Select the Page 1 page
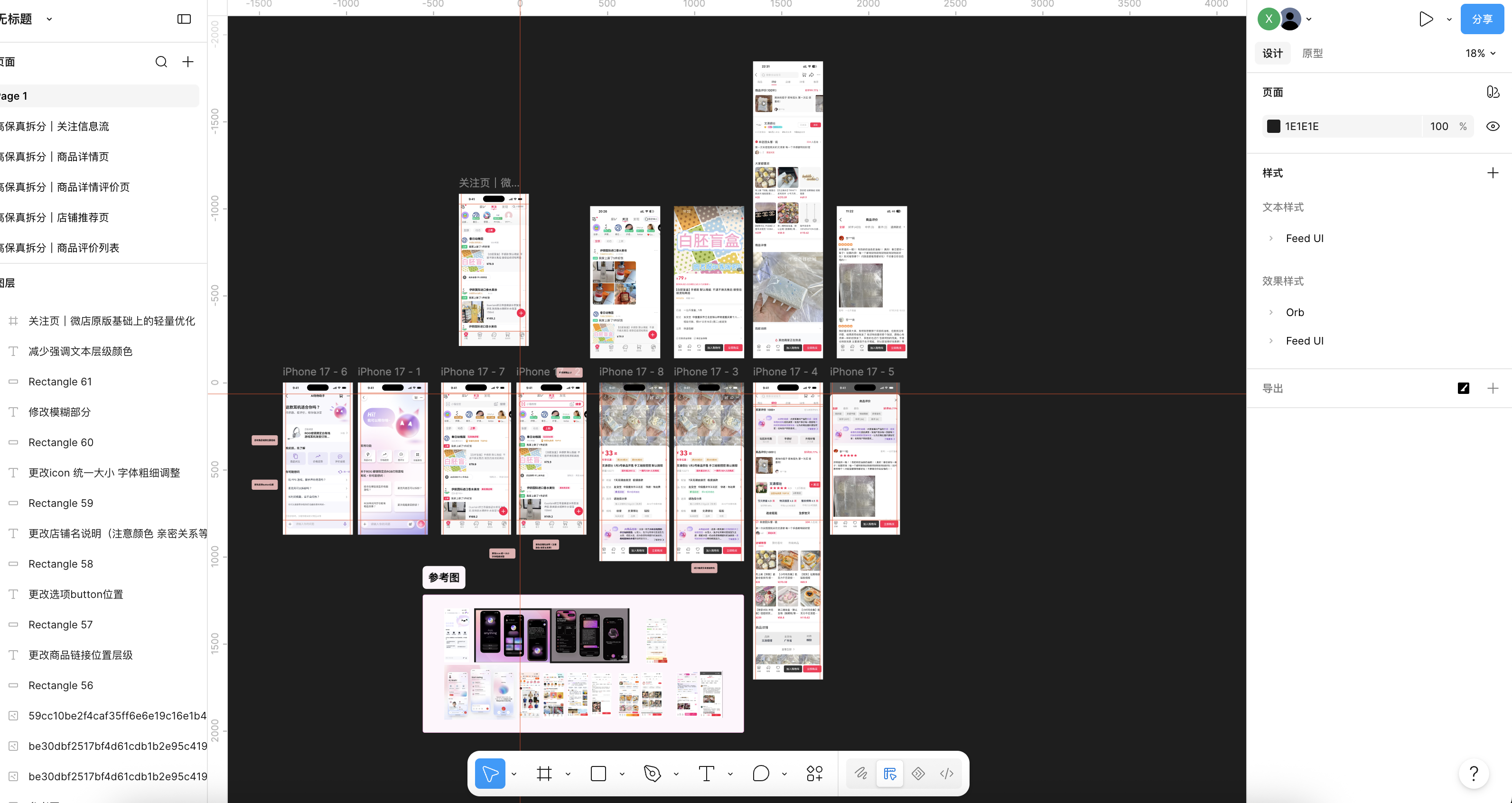Screen dimensions: 1512x803 click(x=99, y=96)
